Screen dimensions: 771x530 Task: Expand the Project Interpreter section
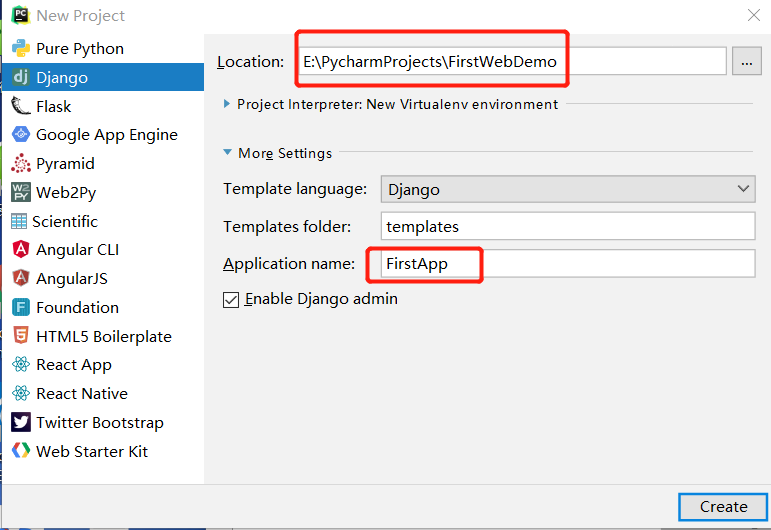click(227, 104)
